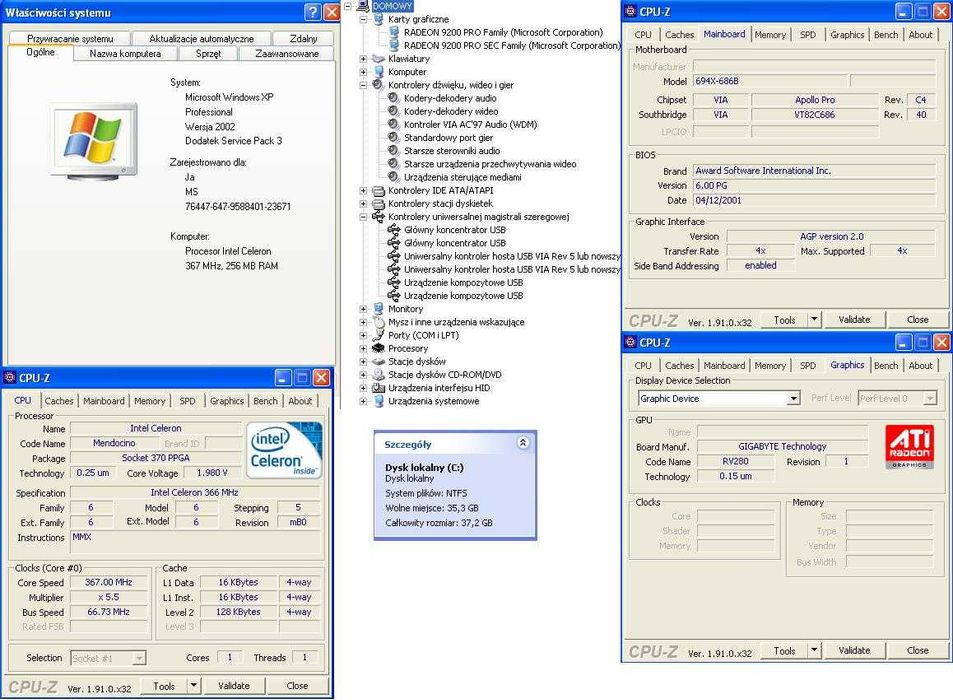Click the Intel Celeron 366 MHz specification field

click(194, 493)
